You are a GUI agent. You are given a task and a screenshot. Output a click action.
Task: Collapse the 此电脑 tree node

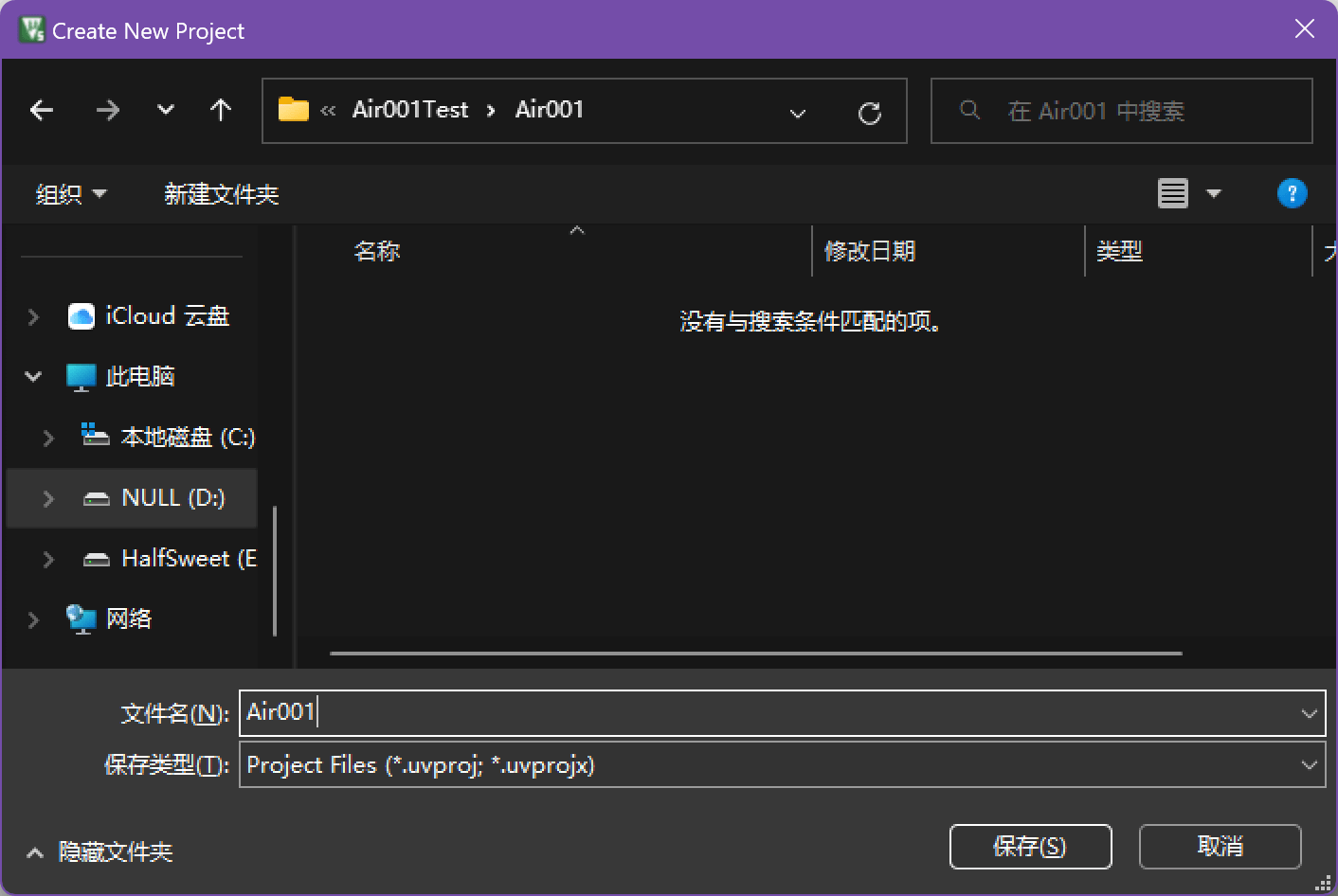pos(33,377)
